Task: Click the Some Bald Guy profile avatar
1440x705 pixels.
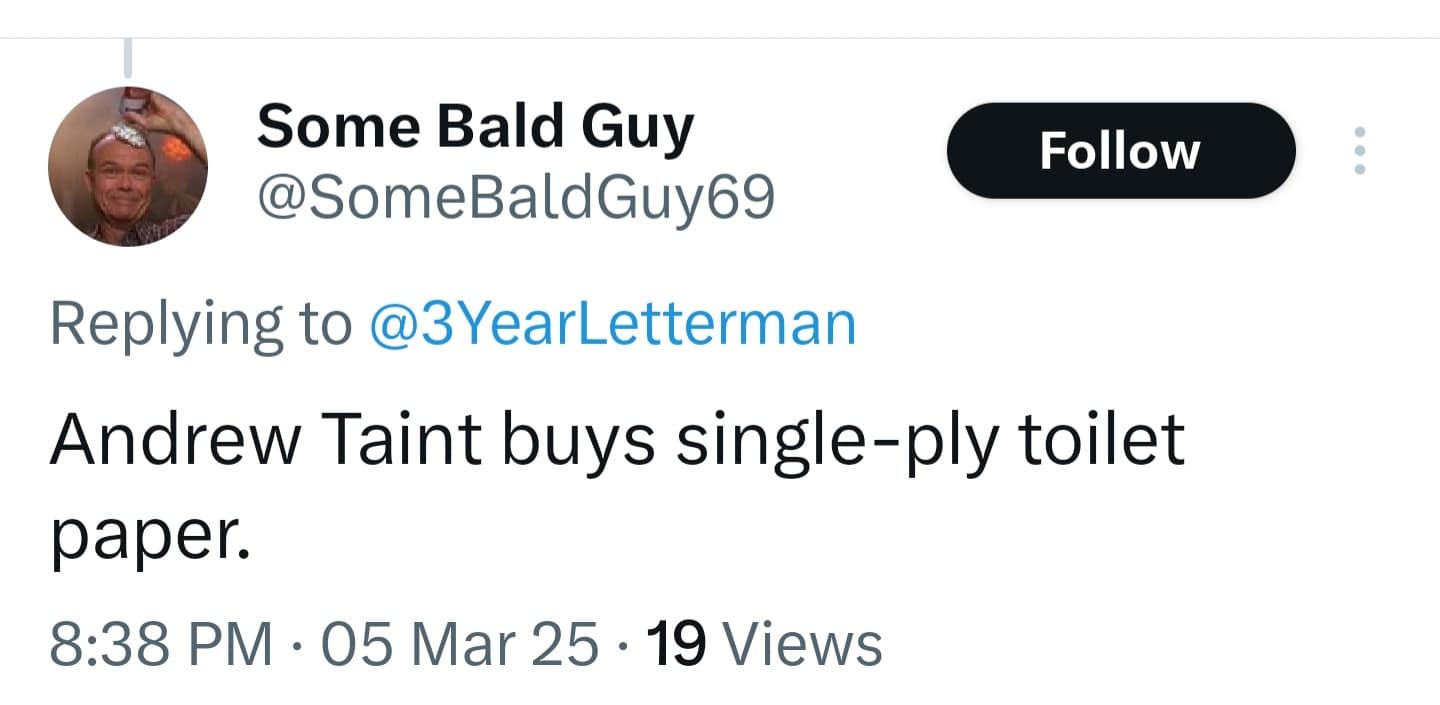Action: coord(128,166)
